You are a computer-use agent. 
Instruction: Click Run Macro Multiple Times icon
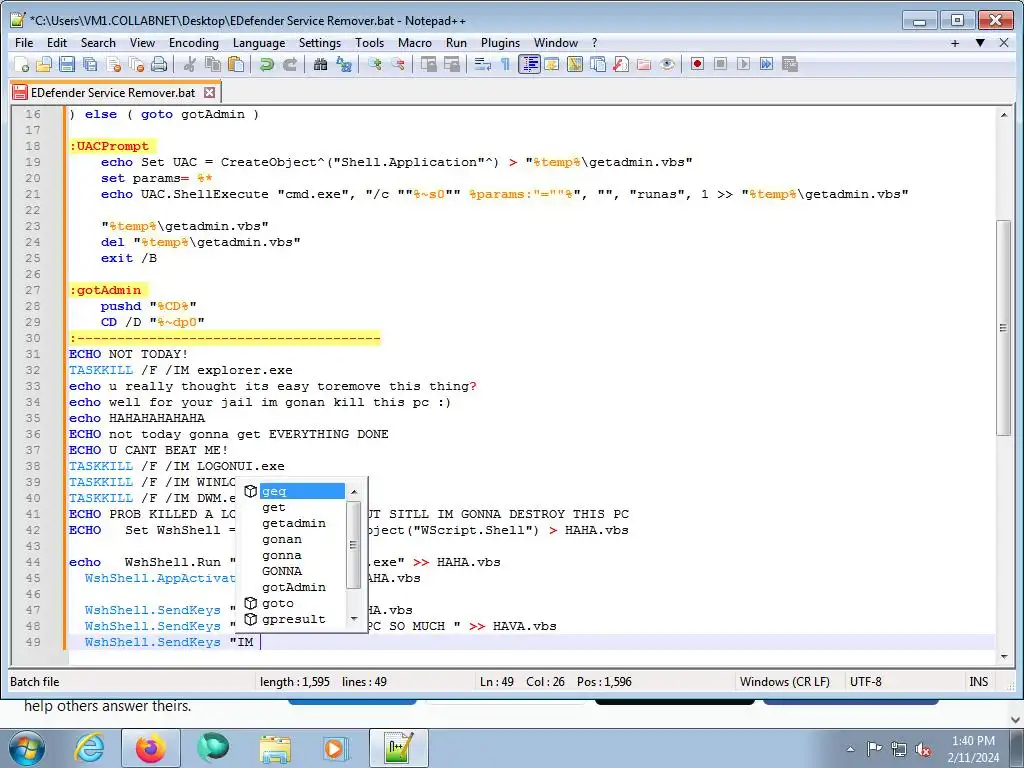tap(767, 64)
